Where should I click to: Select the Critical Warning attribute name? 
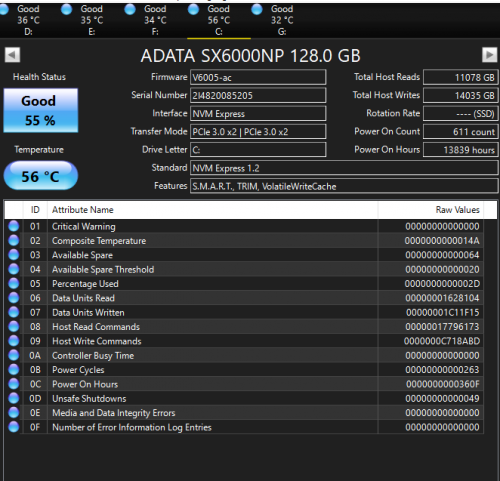tap(84, 226)
